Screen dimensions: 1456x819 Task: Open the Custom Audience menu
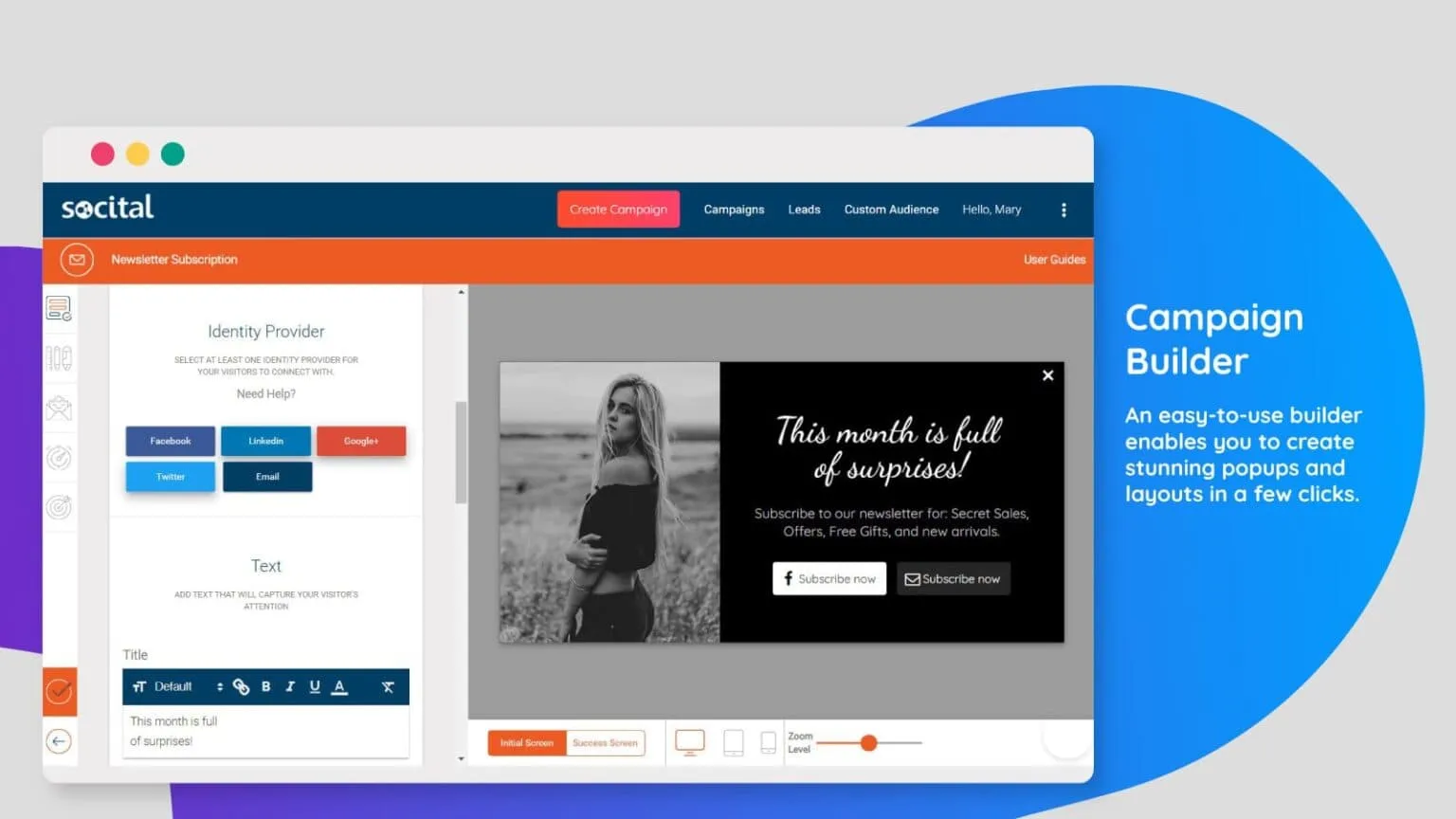pyautogui.click(x=891, y=209)
